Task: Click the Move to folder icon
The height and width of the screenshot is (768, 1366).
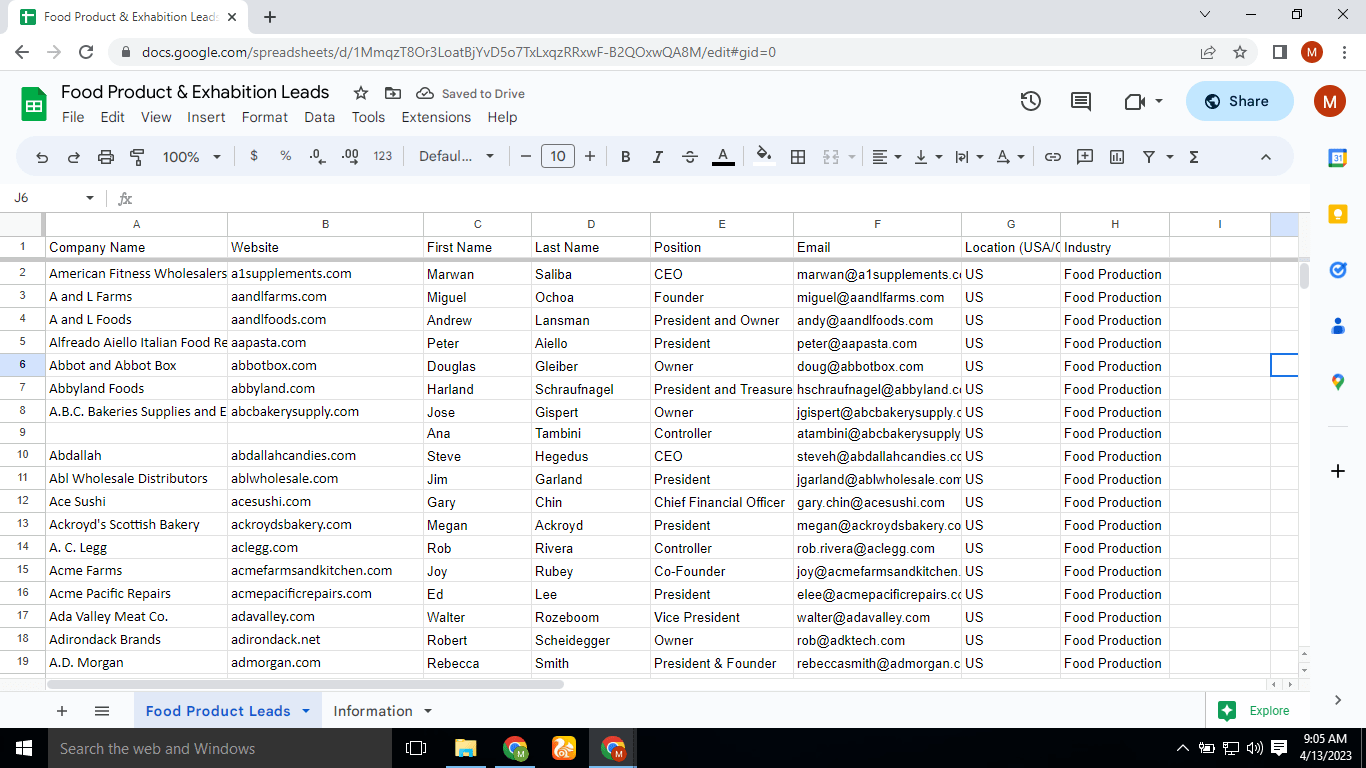Action: 393,93
